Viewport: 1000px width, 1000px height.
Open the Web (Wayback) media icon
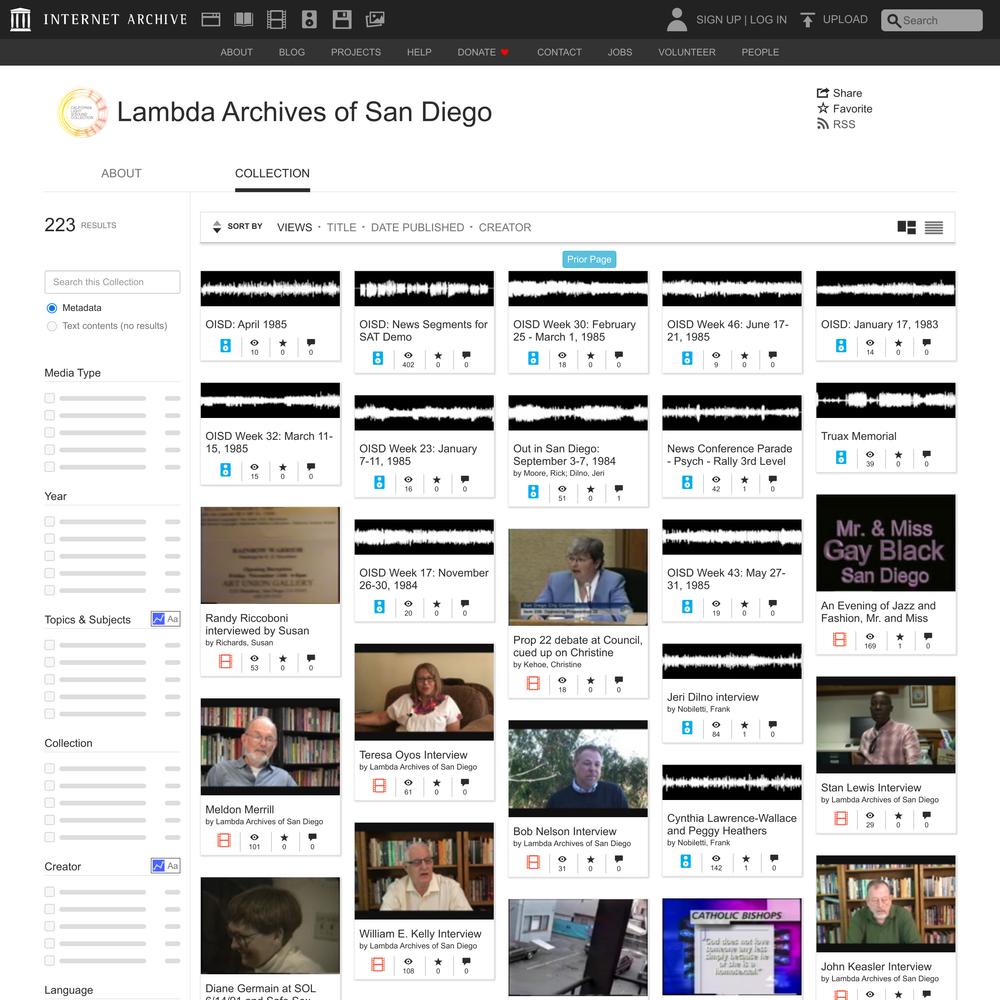[211, 20]
